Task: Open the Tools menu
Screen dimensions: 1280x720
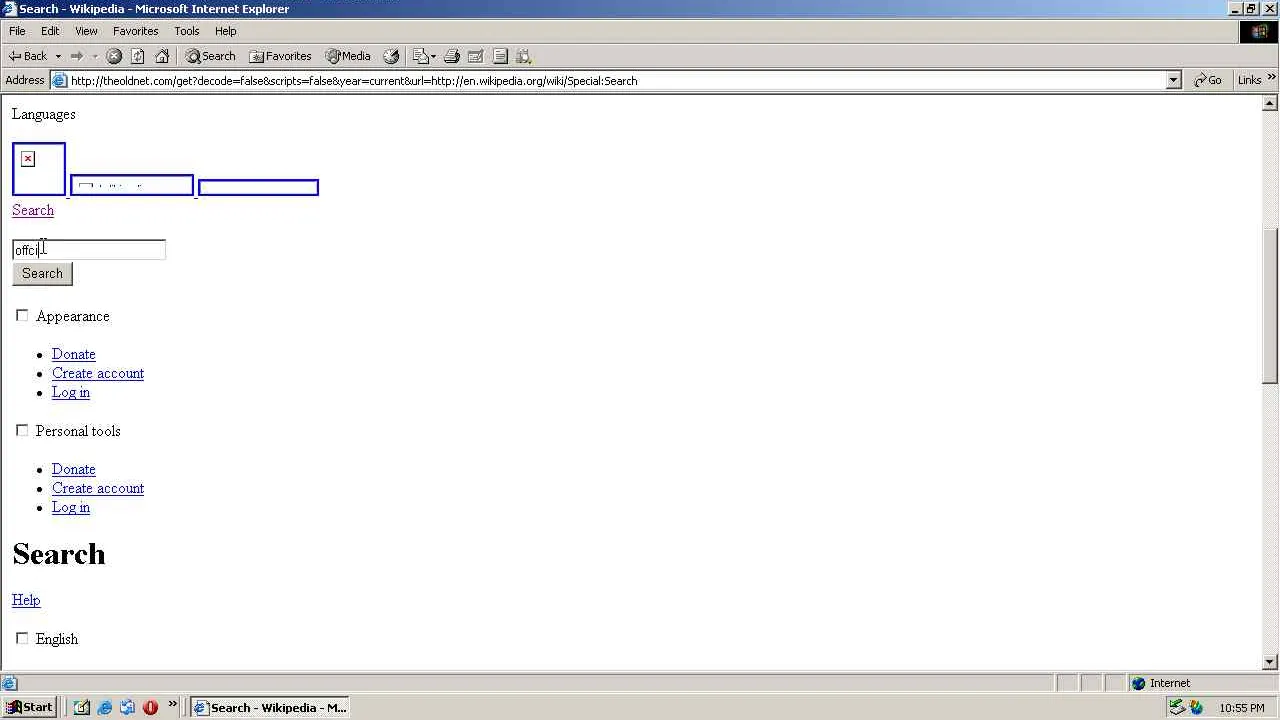Action: tap(187, 31)
